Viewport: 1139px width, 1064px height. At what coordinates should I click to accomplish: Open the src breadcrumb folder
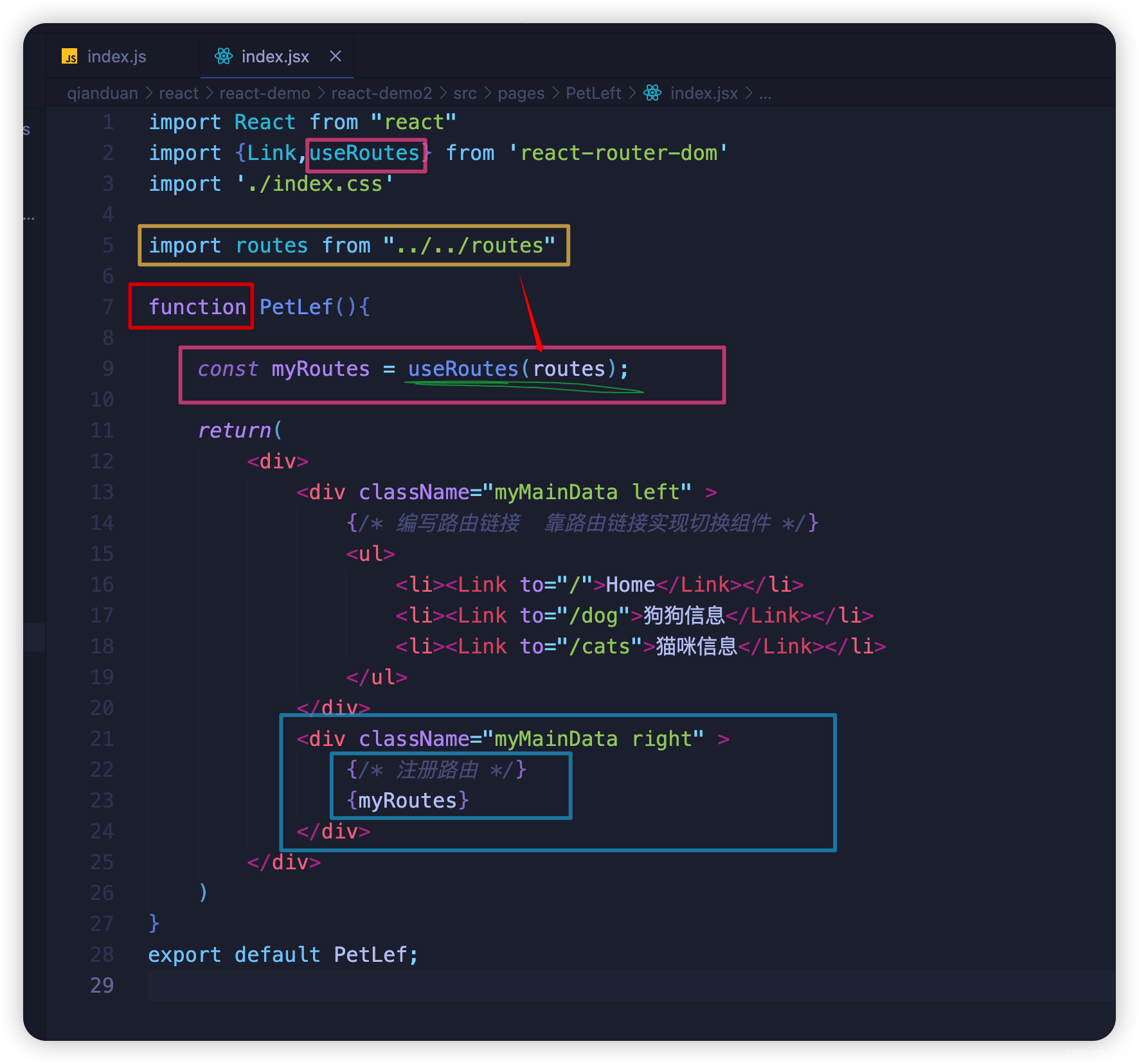pos(465,93)
